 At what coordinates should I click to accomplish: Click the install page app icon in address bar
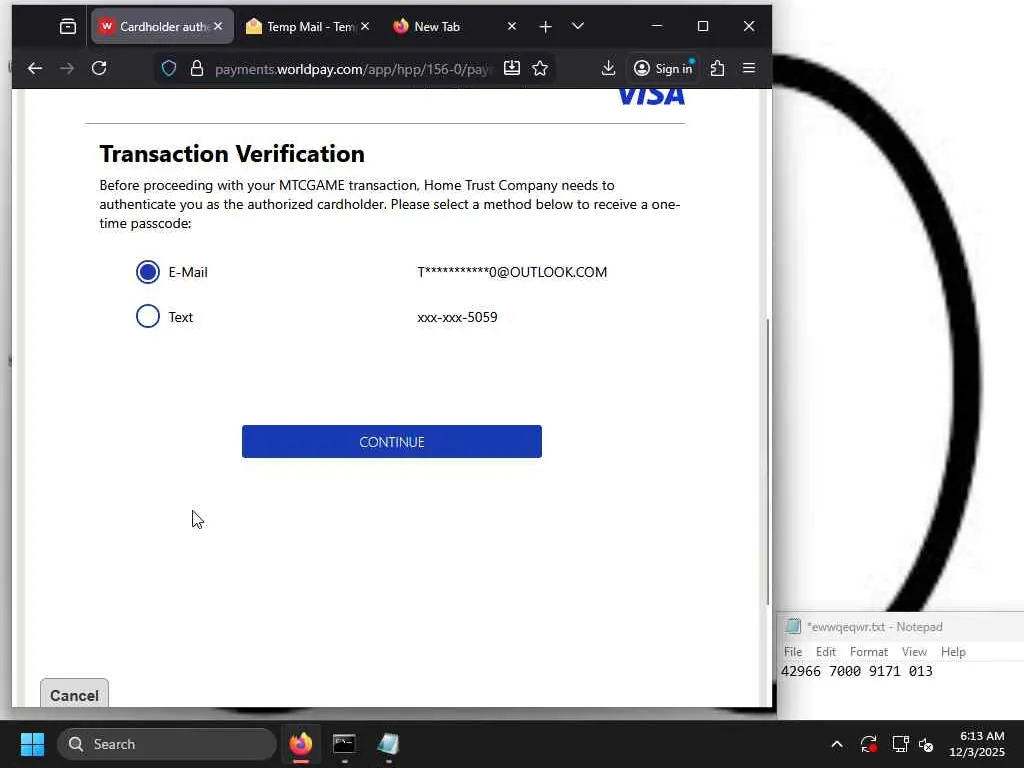[x=512, y=69]
